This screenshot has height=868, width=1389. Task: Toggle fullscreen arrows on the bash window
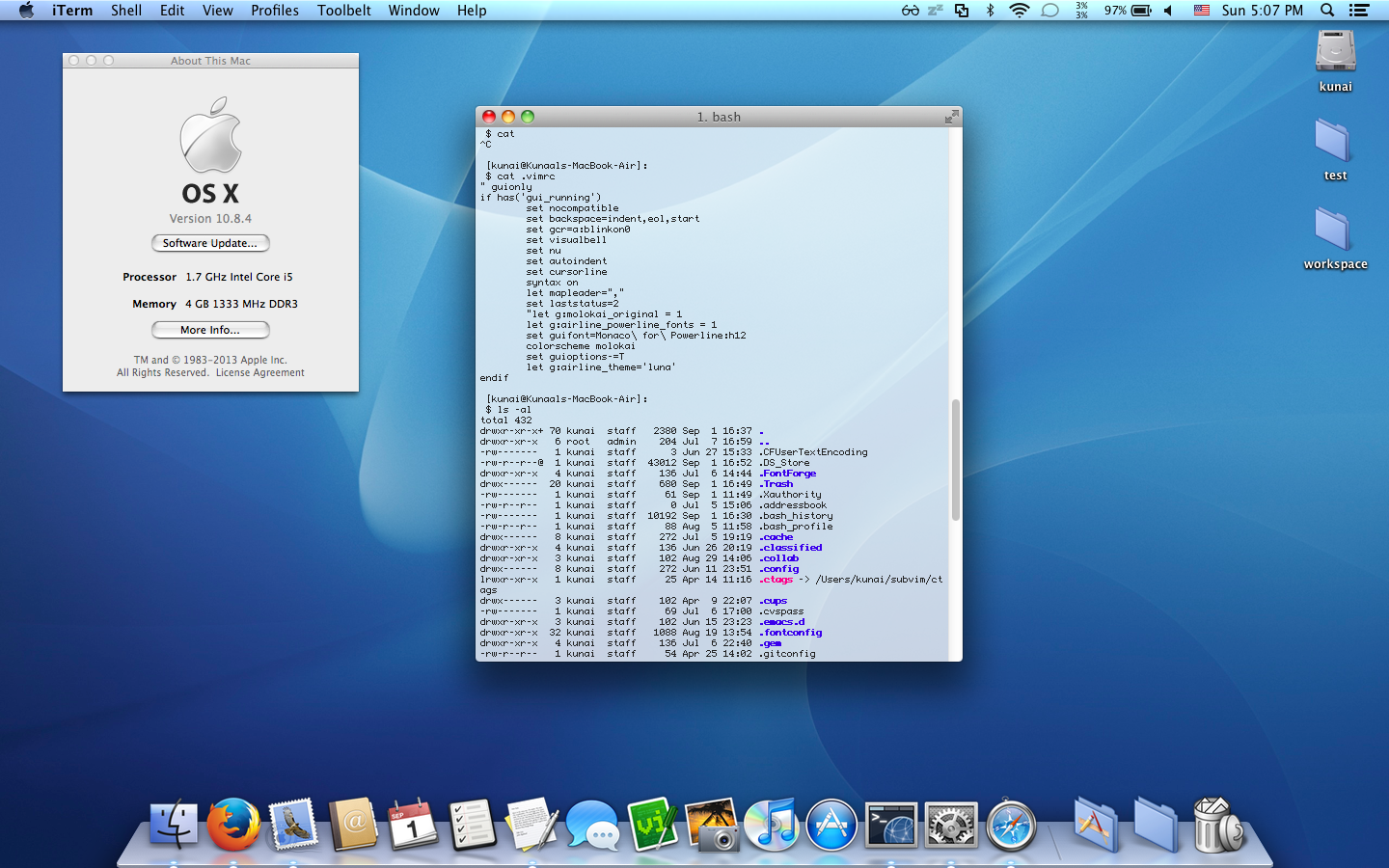951,117
